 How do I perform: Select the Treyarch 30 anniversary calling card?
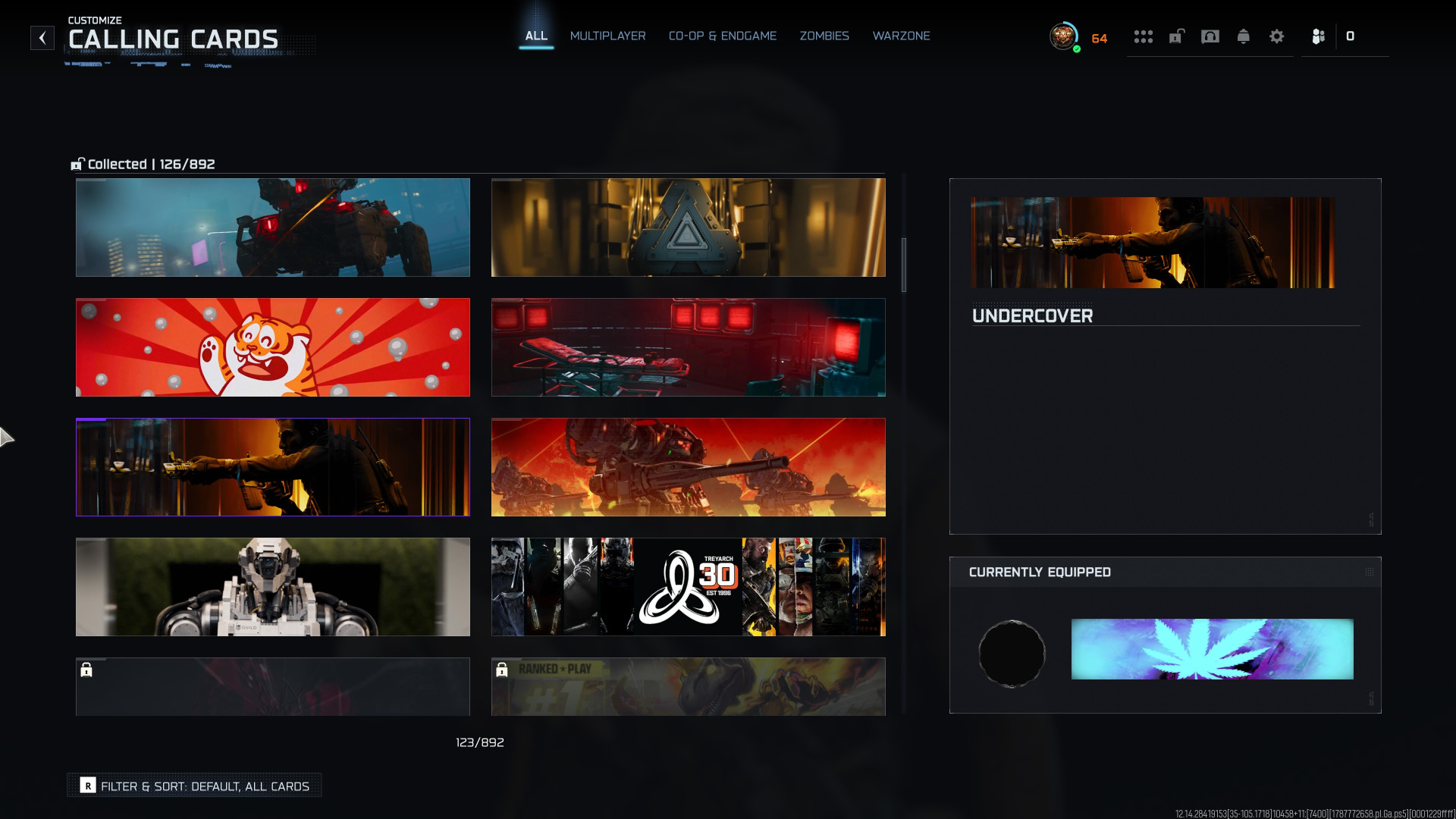tap(689, 587)
